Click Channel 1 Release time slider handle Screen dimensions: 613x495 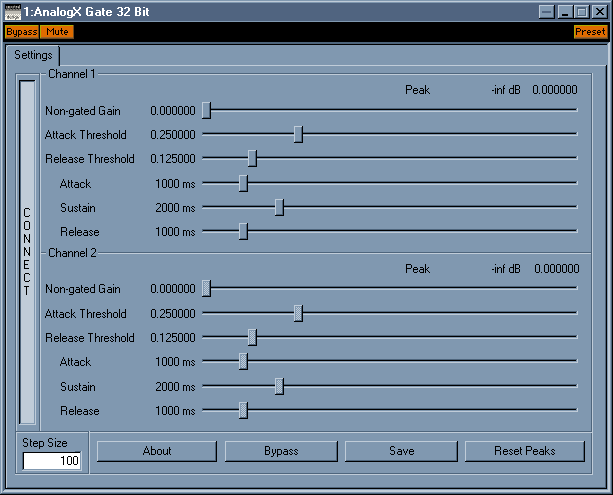[243, 231]
